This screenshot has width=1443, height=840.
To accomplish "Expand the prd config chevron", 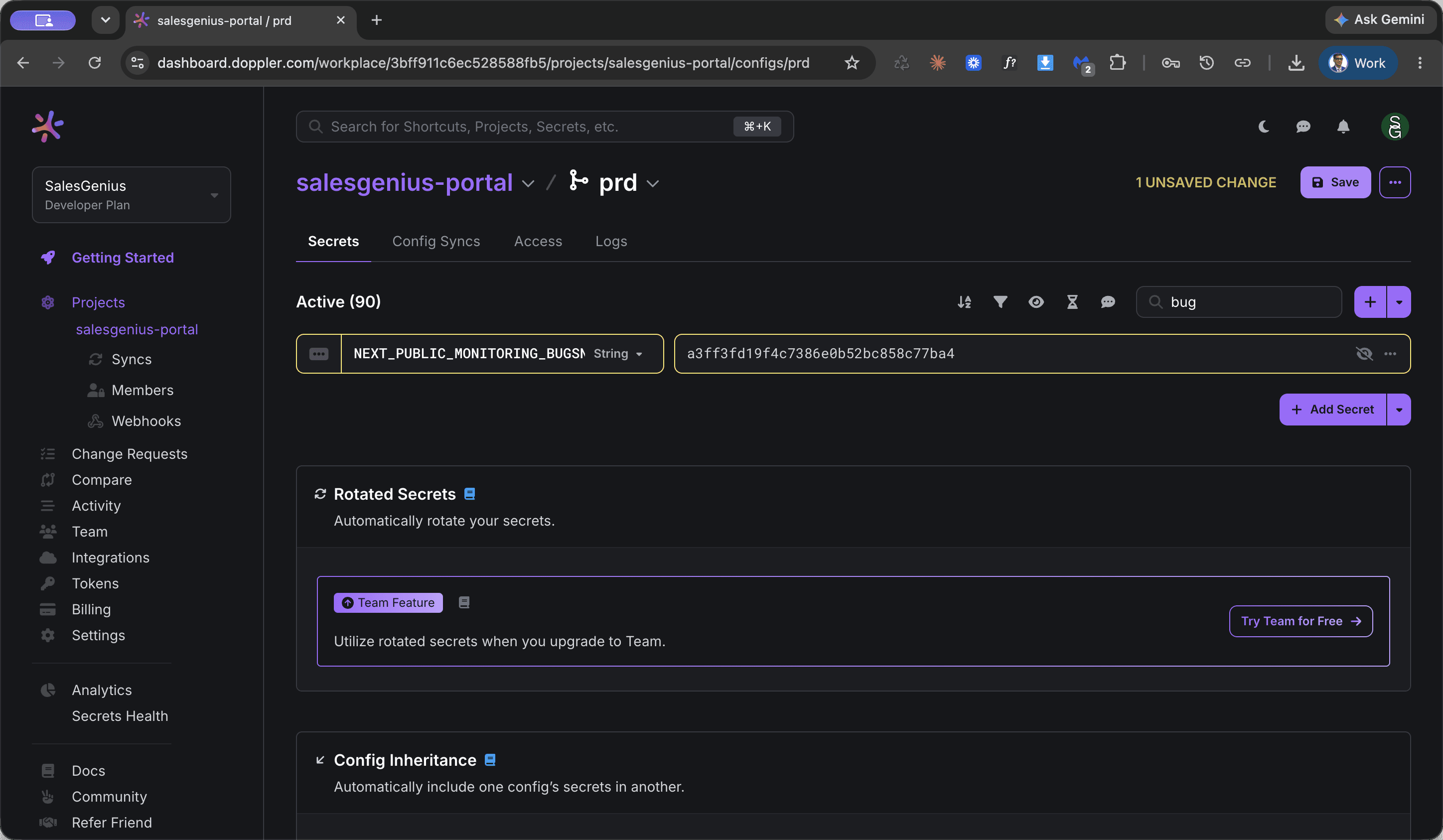I will (x=653, y=183).
